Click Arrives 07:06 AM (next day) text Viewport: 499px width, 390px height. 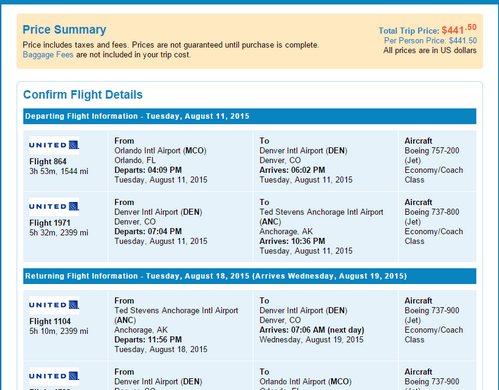(x=312, y=330)
